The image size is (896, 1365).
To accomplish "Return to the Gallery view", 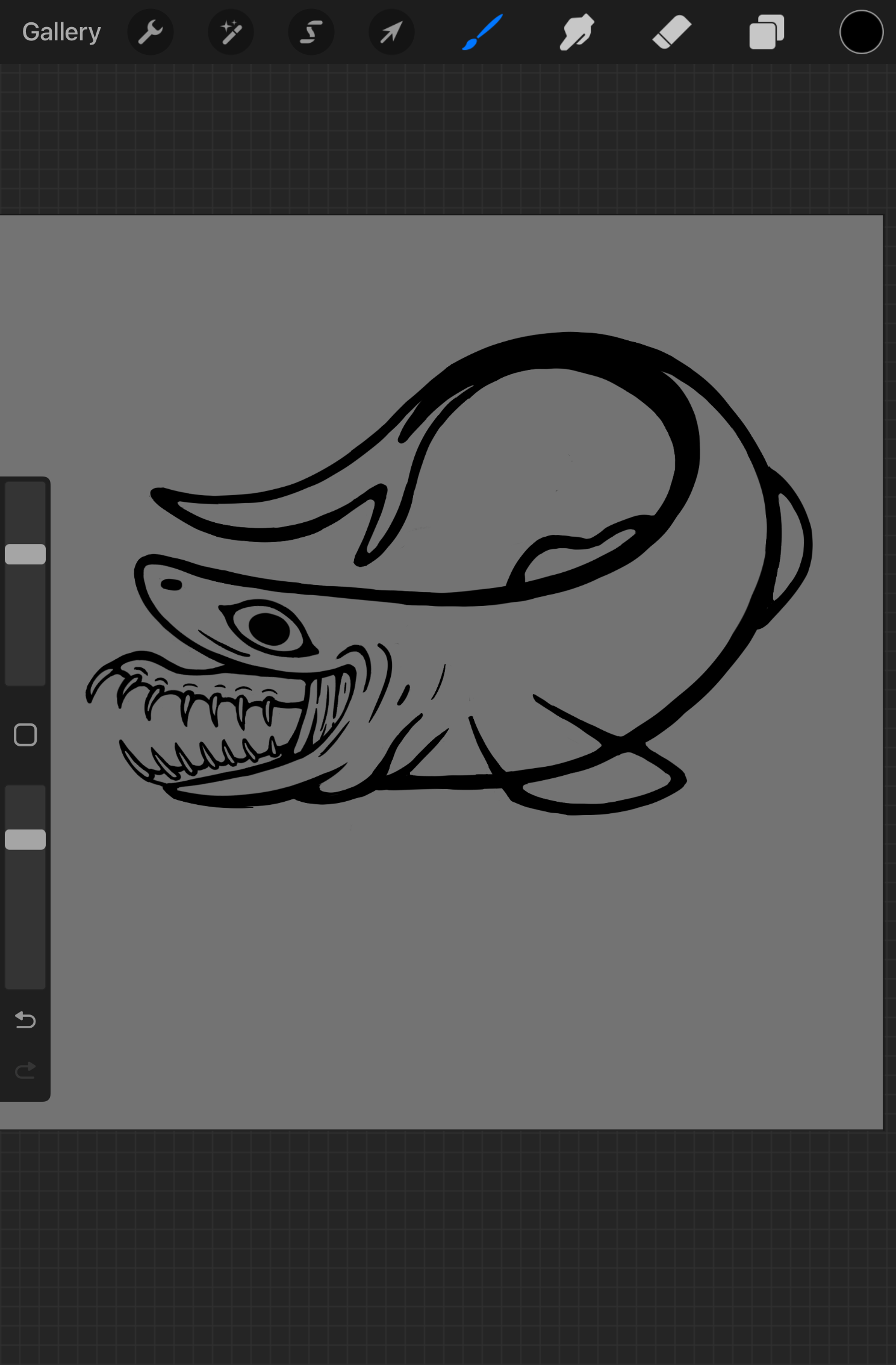I will 61,32.
